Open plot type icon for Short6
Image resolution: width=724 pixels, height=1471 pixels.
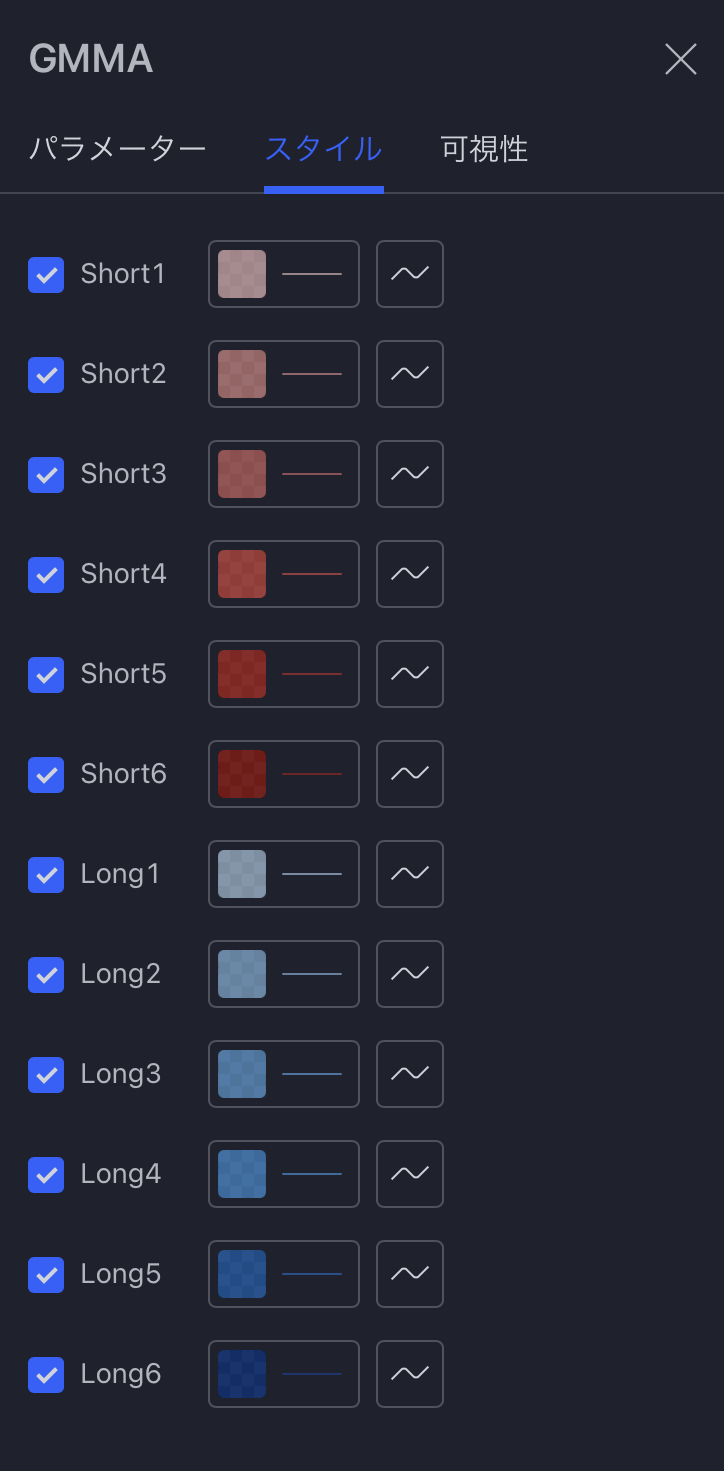[410, 774]
